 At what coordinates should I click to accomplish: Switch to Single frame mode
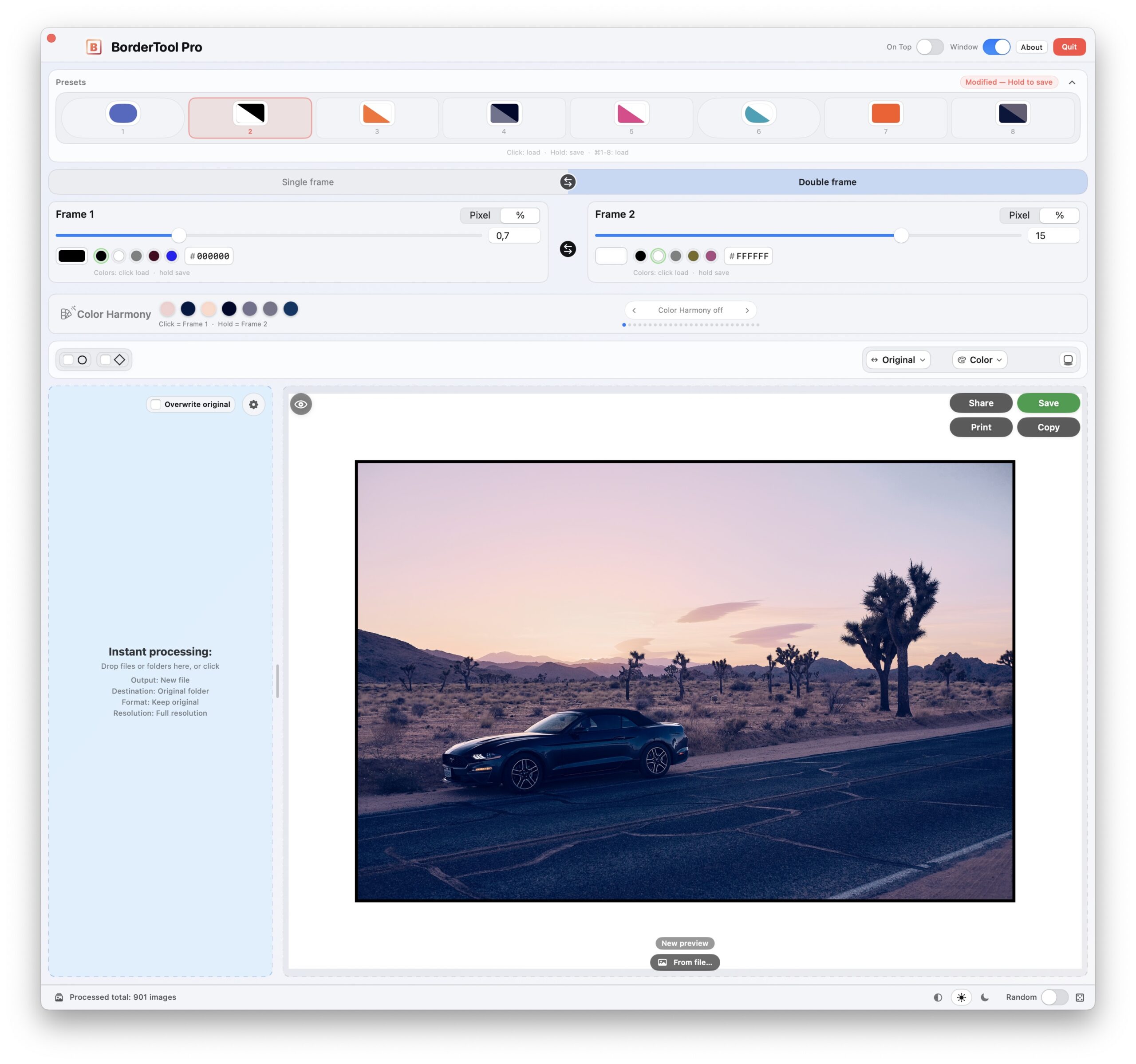307,182
